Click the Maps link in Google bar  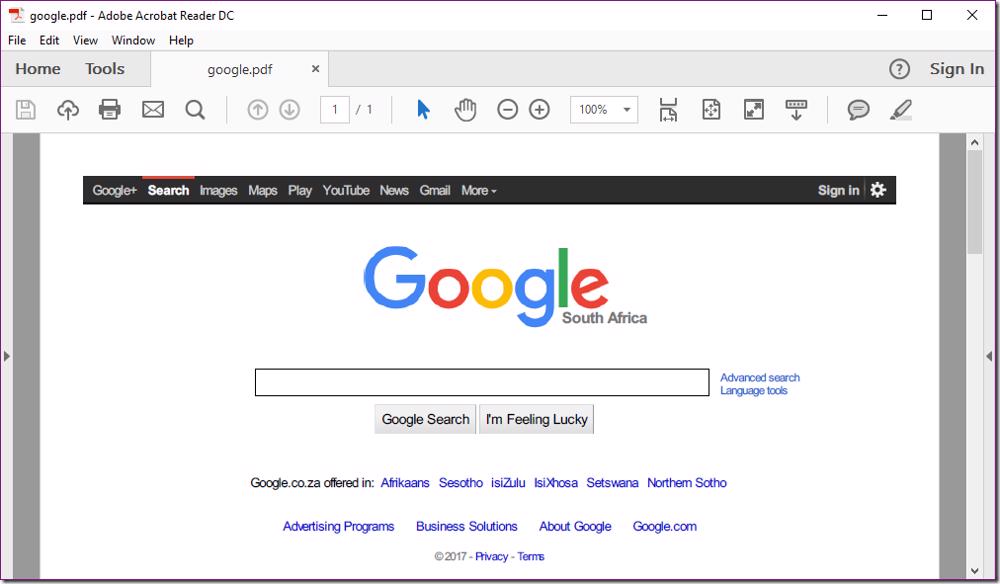[x=263, y=190]
